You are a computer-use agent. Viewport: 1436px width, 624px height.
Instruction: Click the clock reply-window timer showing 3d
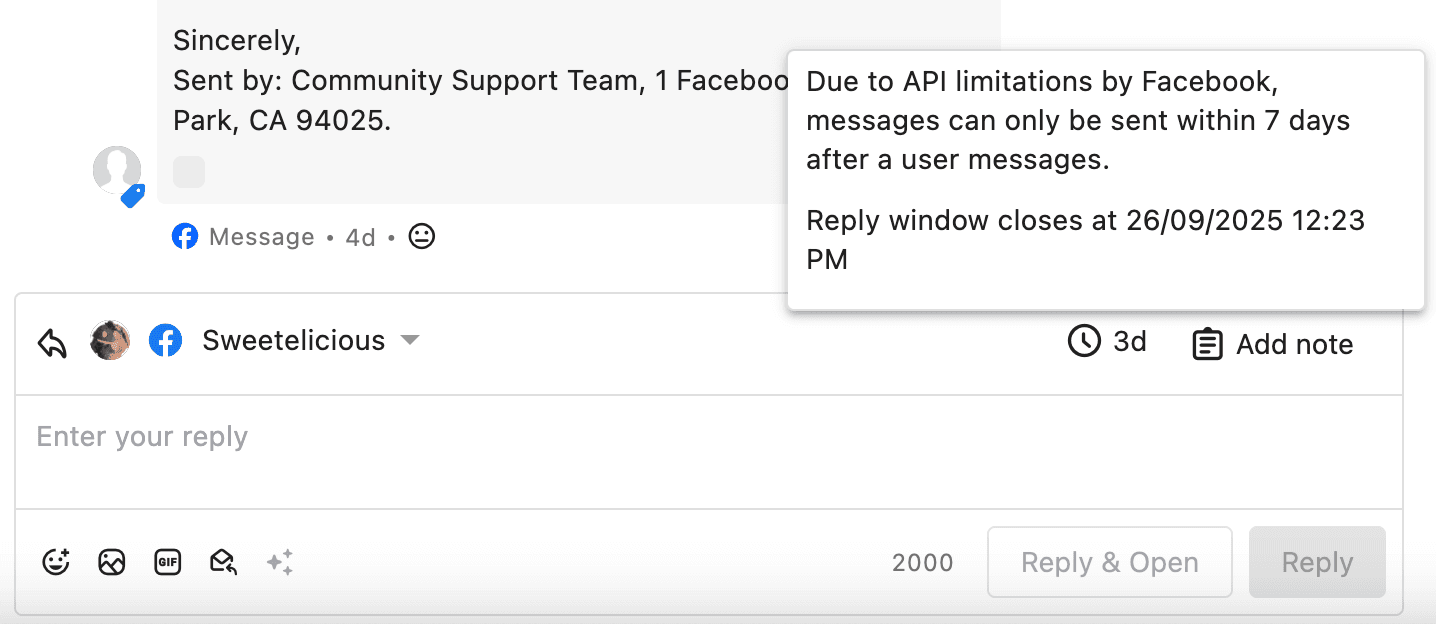[1107, 342]
